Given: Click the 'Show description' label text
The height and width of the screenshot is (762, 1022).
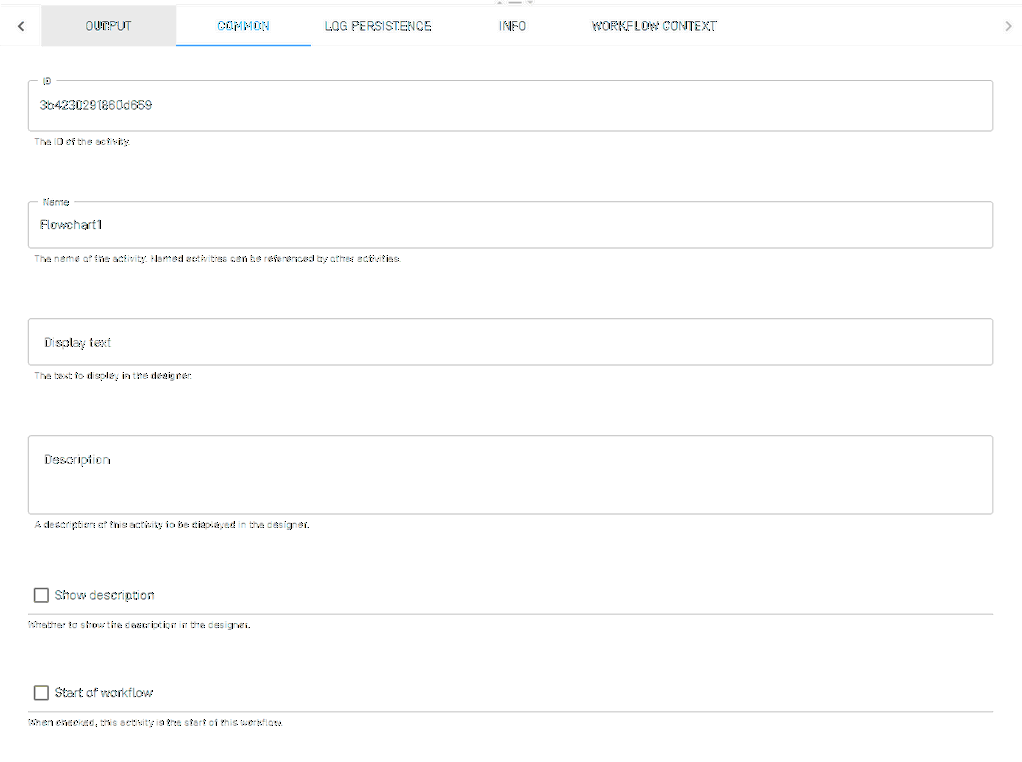Looking at the screenshot, I should click(x=104, y=595).
